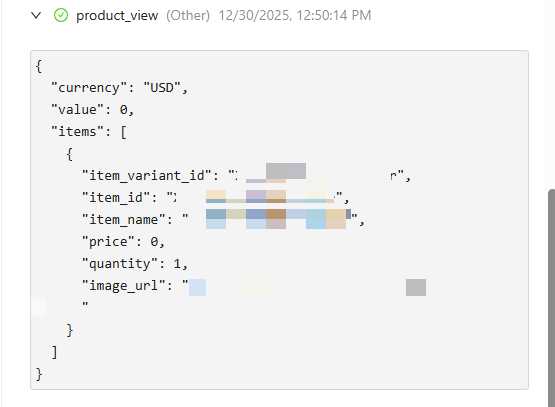
Task: Click the "price": 0 line
Action: point(123,242)
